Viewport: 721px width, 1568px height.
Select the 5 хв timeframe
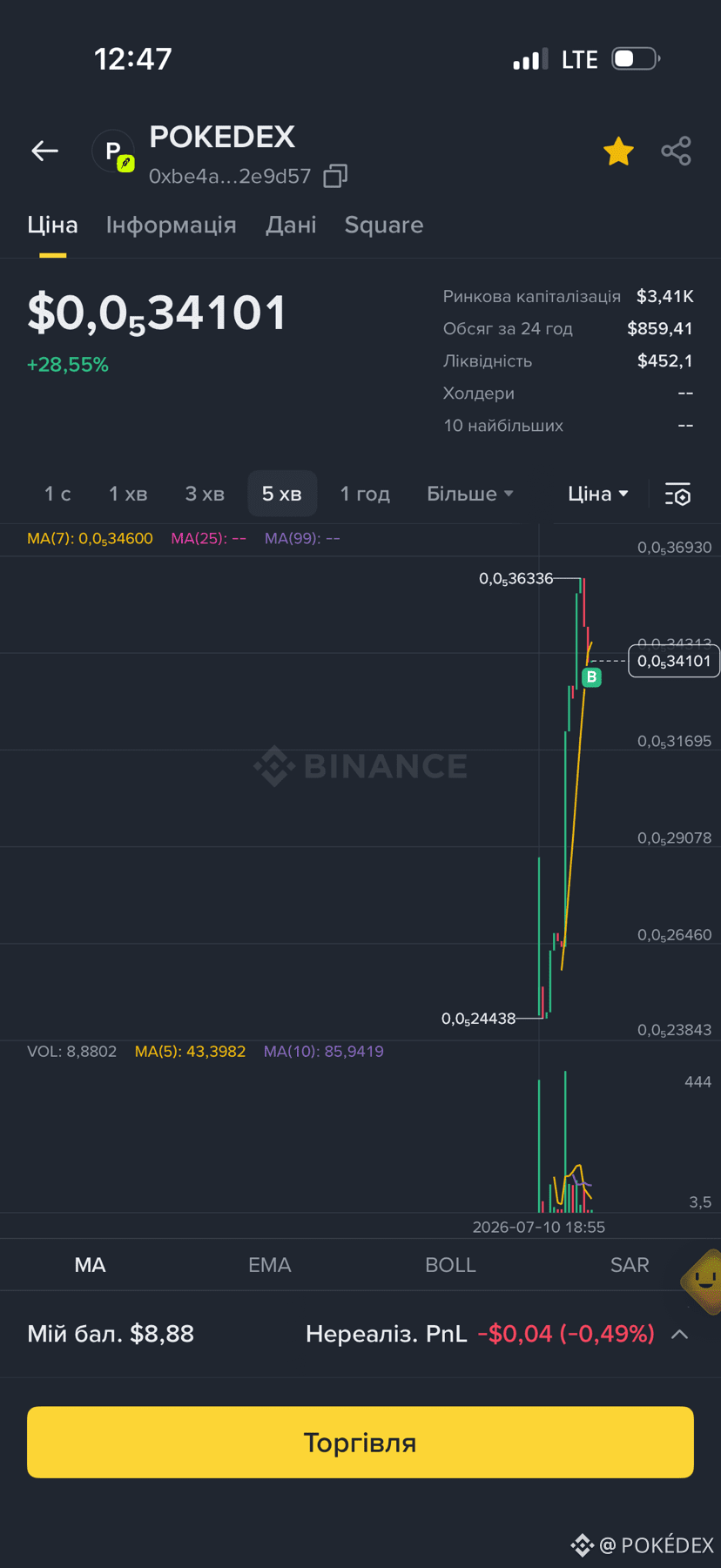pos(282,494)
